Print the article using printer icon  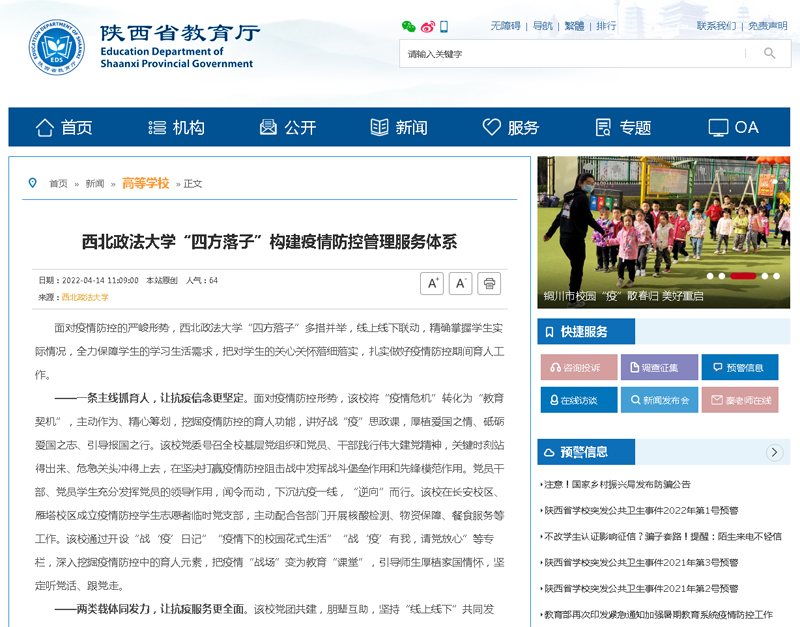[489, 283]
